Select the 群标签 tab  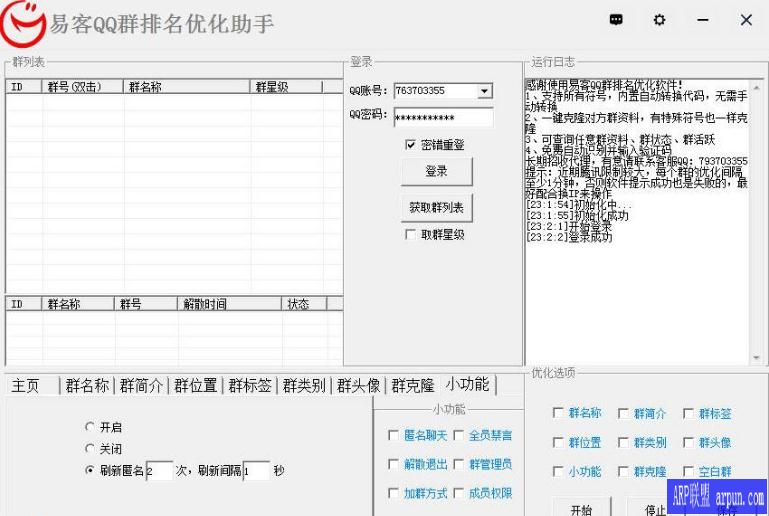click(x=250, y=386)
